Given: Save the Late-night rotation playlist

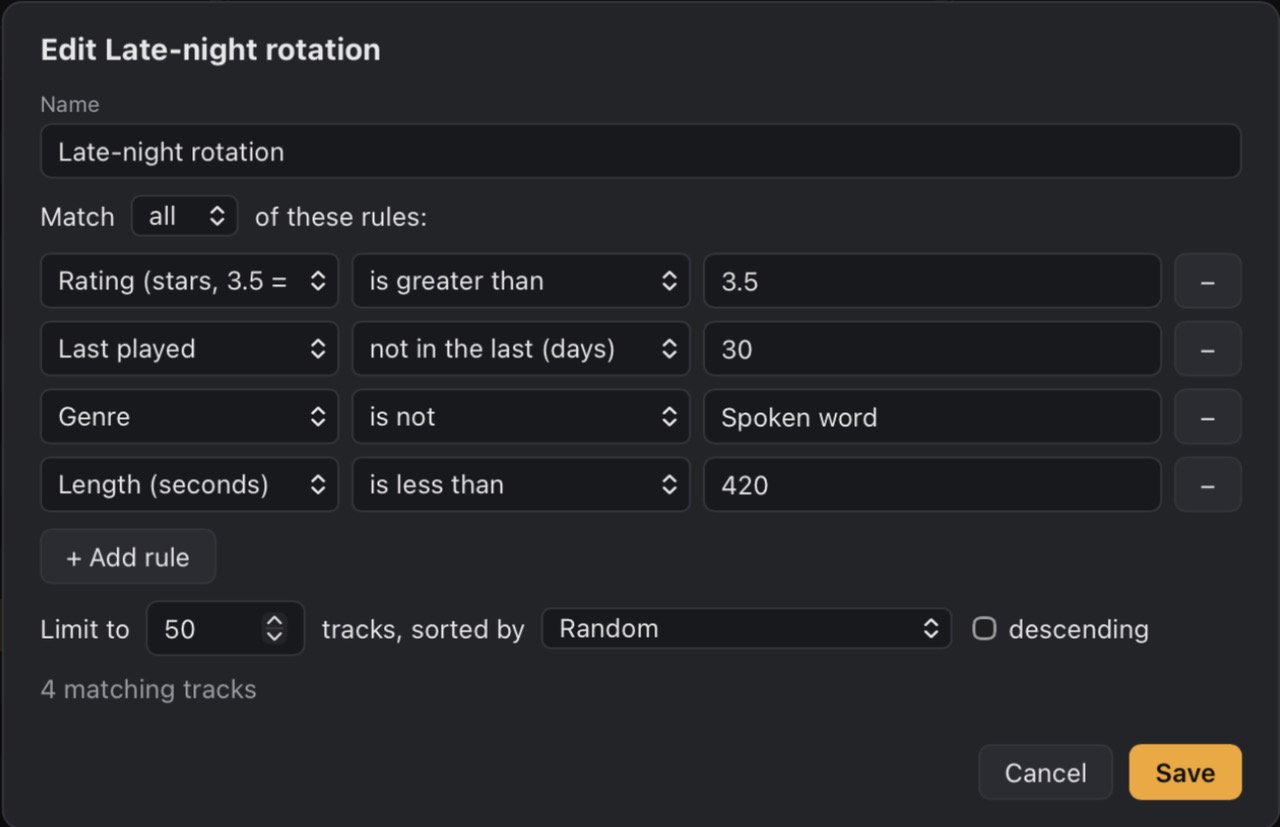Looking at the screenshot, I should (x=1185, y=772).
